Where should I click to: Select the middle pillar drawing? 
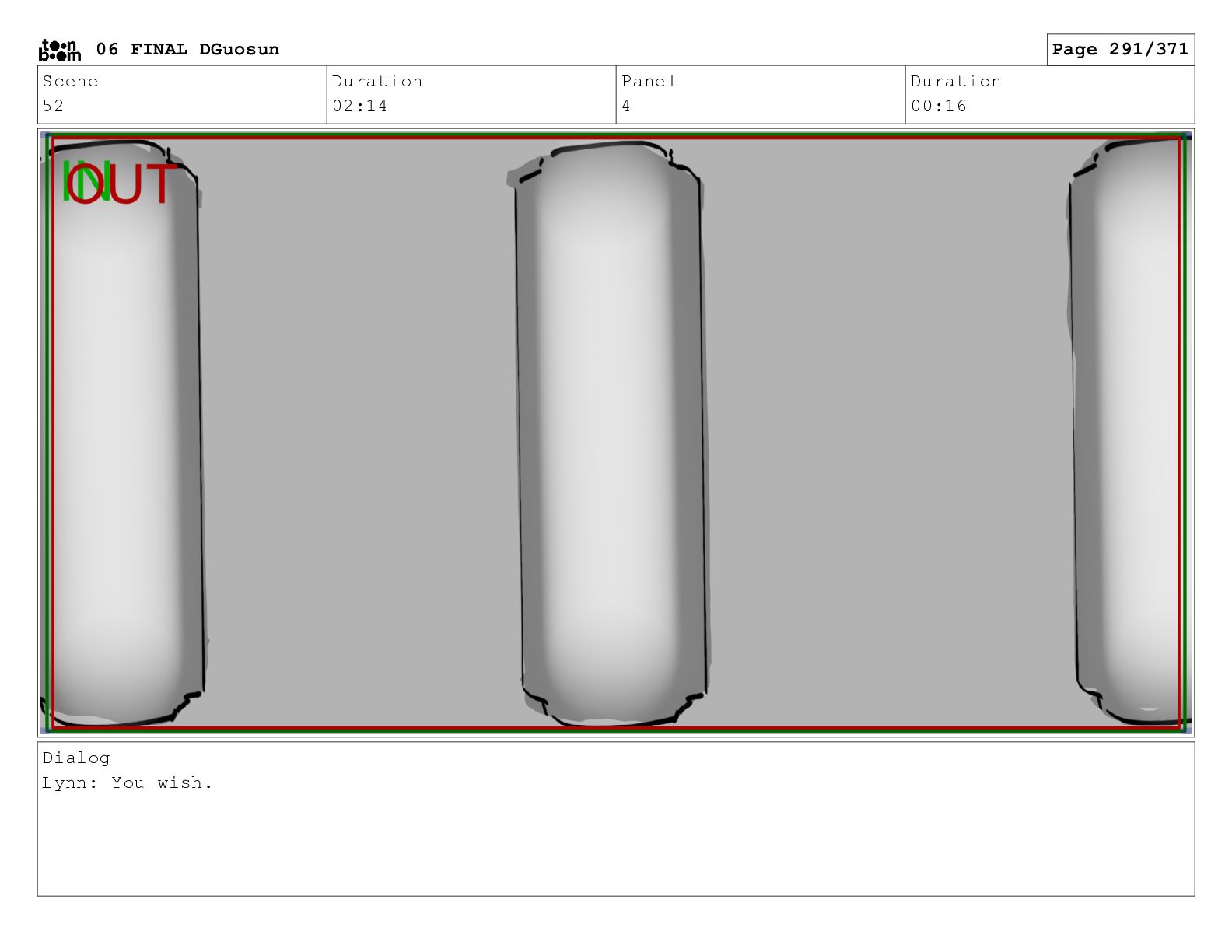click(611, 436)
